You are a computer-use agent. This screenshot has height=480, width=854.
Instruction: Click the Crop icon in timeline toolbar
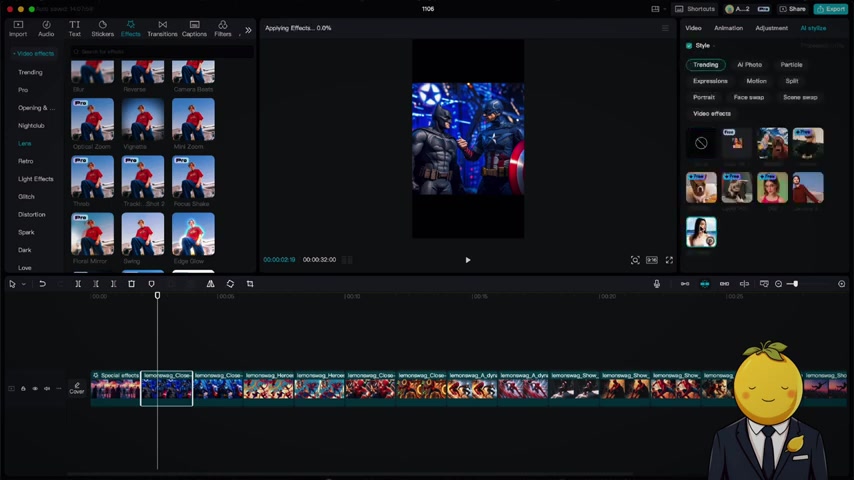250,284
